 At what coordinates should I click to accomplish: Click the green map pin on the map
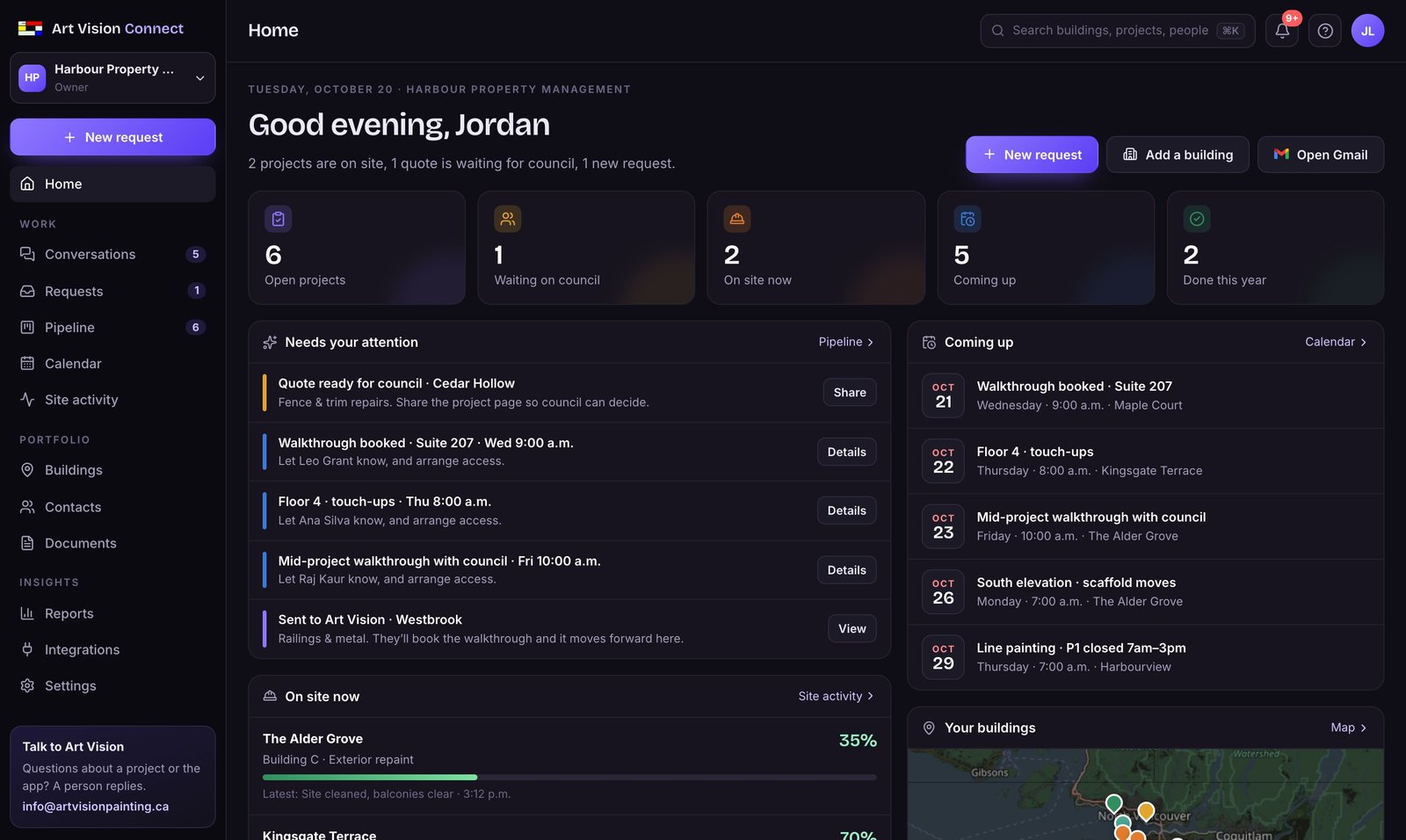coord(1113,804)
